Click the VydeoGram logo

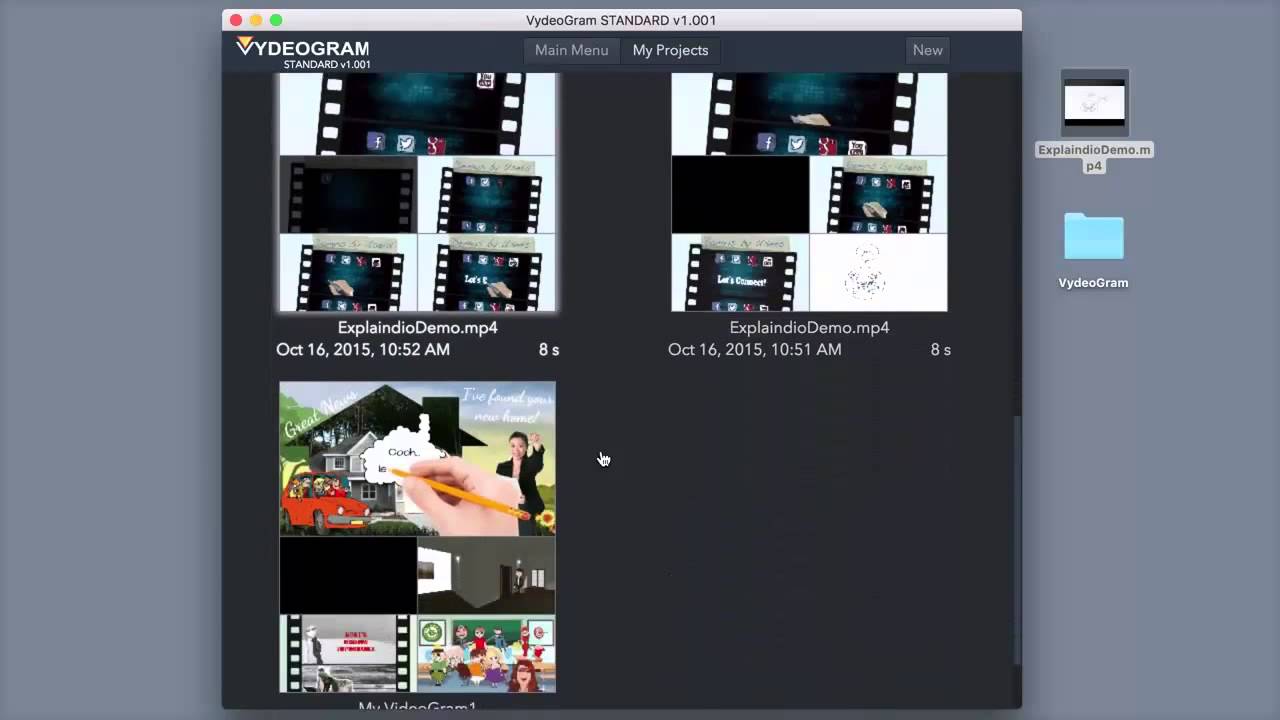click(x=303, y=53)
